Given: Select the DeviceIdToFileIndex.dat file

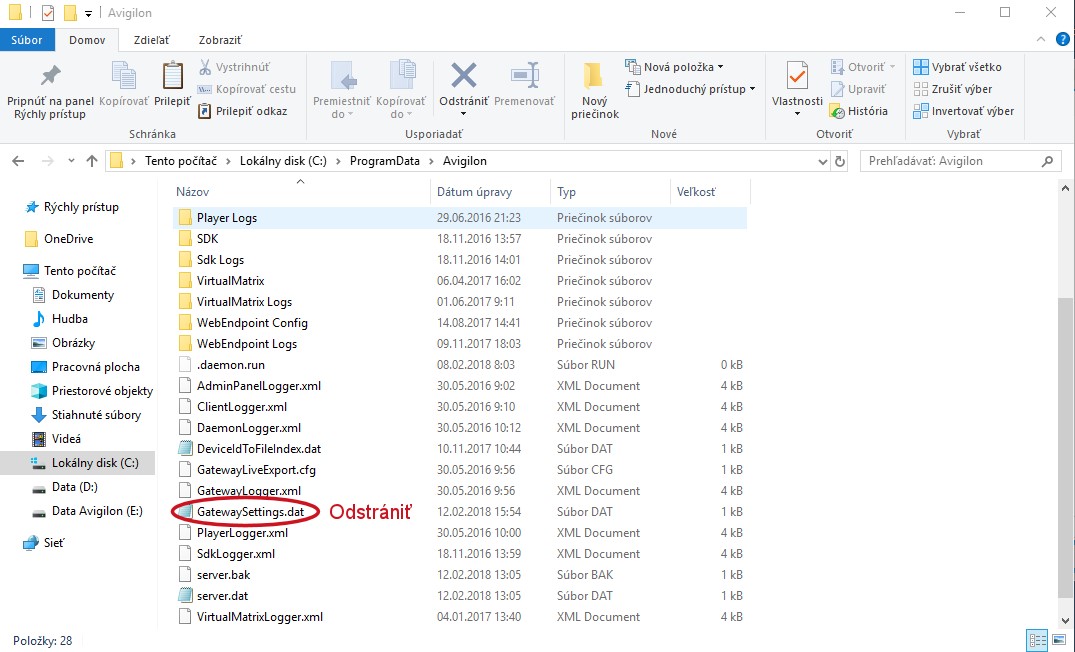Looking at the screenshot, I should [259, 448].
